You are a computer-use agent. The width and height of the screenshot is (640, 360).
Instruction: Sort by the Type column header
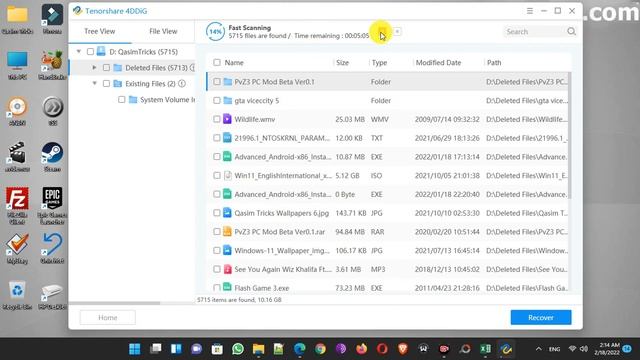coord(380,62)
